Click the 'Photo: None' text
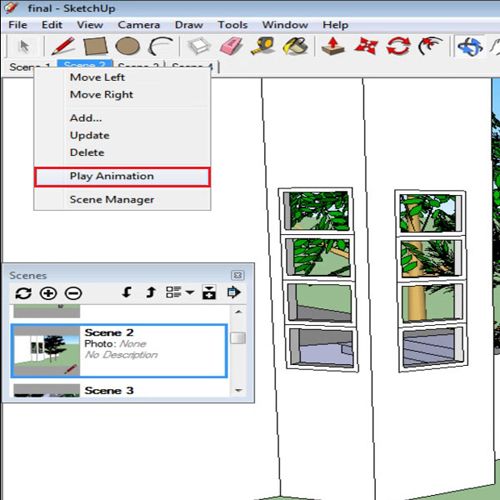Viewport: 500px width, 500px height. tap(115, 344)
